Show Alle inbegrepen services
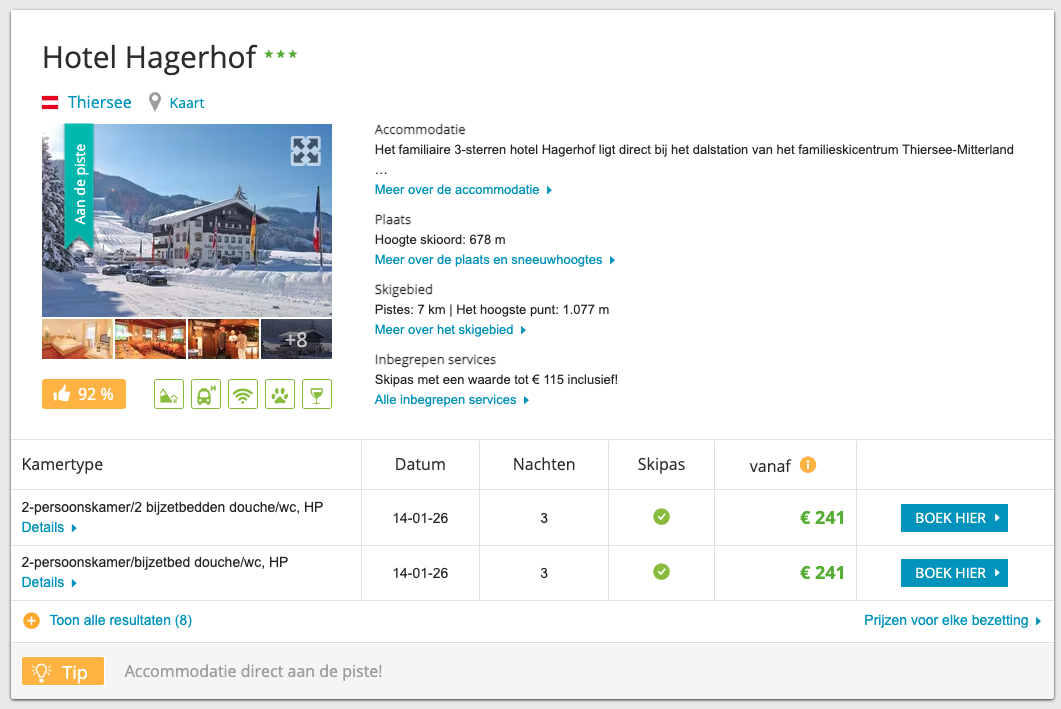Image resolution: width=1061 pixels, height=709 pixels. pyautogui.click(x=452, y=400)
